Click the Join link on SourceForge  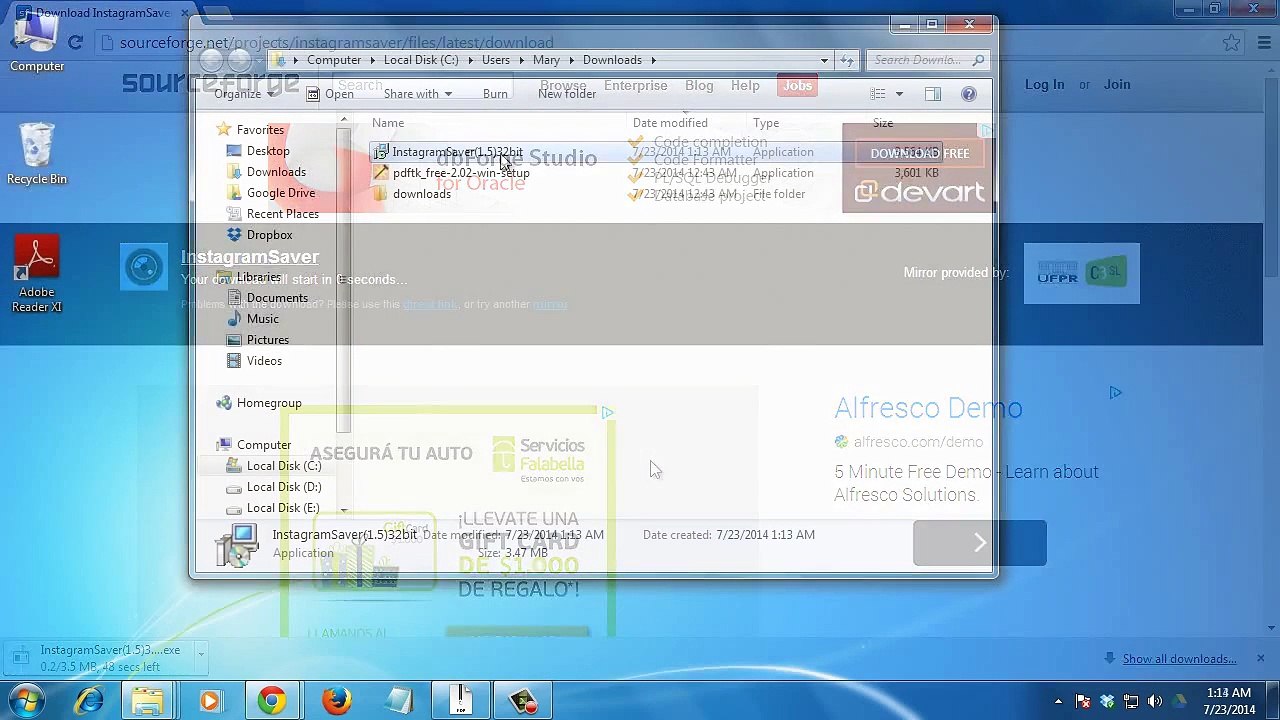pos(1117,85)
